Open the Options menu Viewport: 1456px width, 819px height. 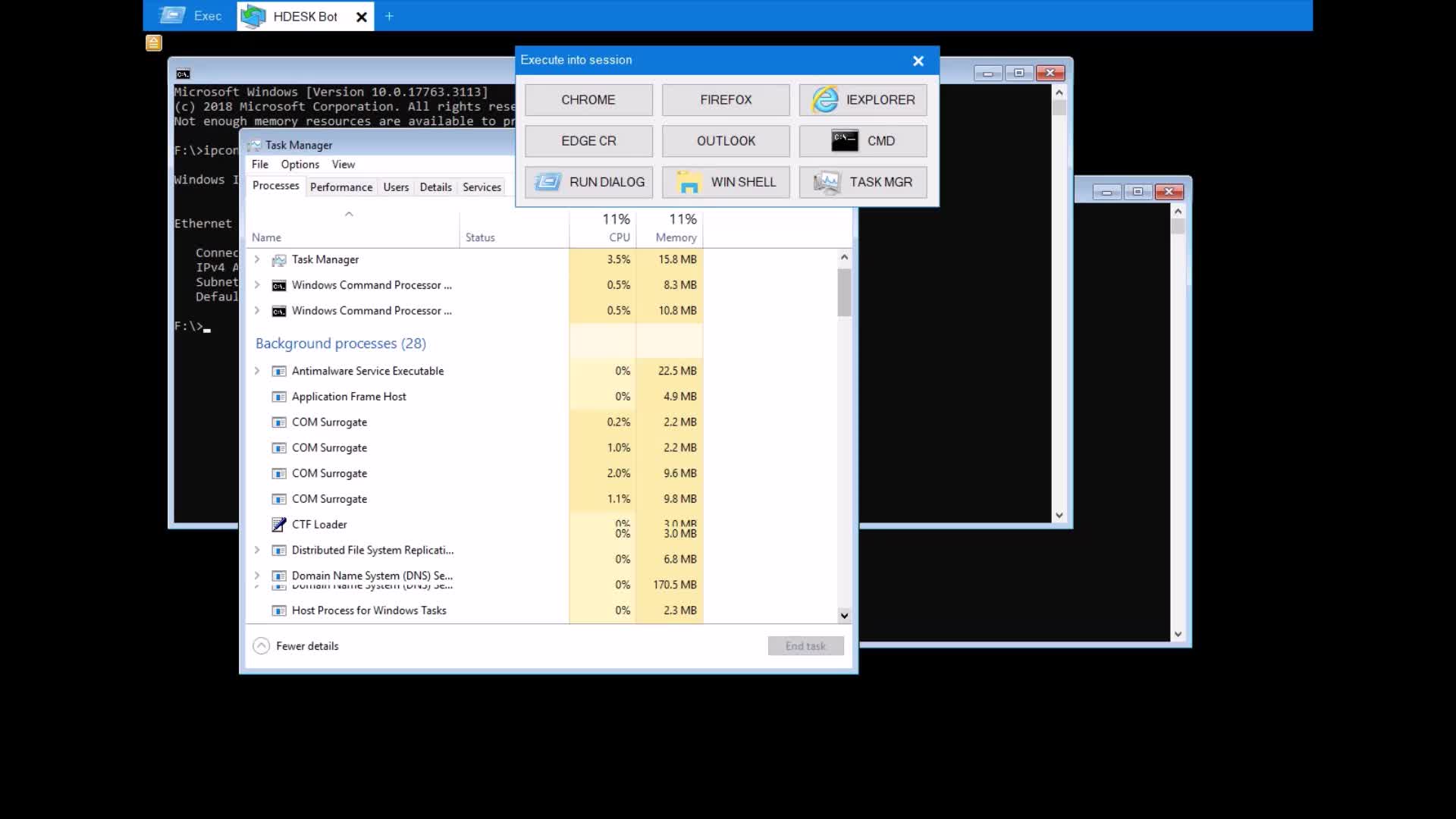[x=300, y=165]
